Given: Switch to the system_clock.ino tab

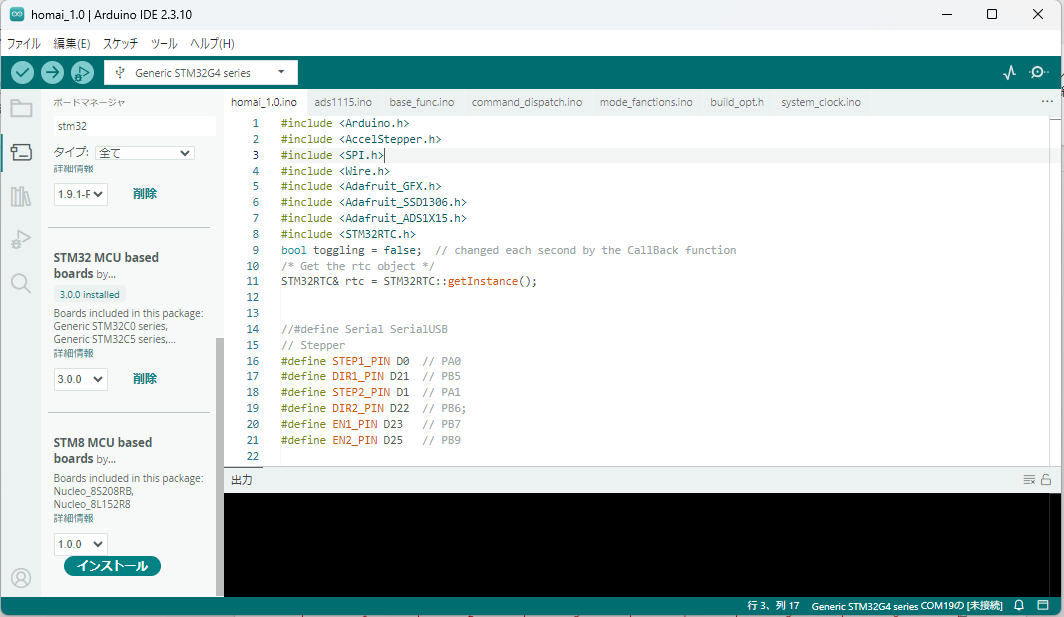Looking at the screenshot, I should click(820, 102).
